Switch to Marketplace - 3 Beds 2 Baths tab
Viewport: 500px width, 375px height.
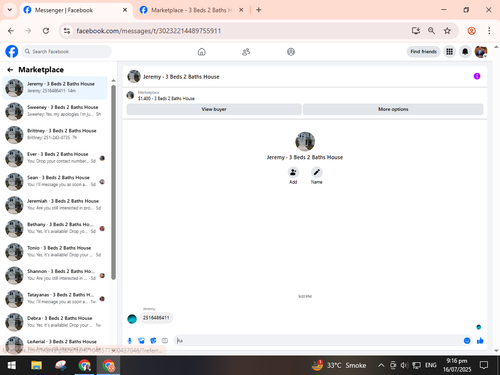tap(192, 10)
